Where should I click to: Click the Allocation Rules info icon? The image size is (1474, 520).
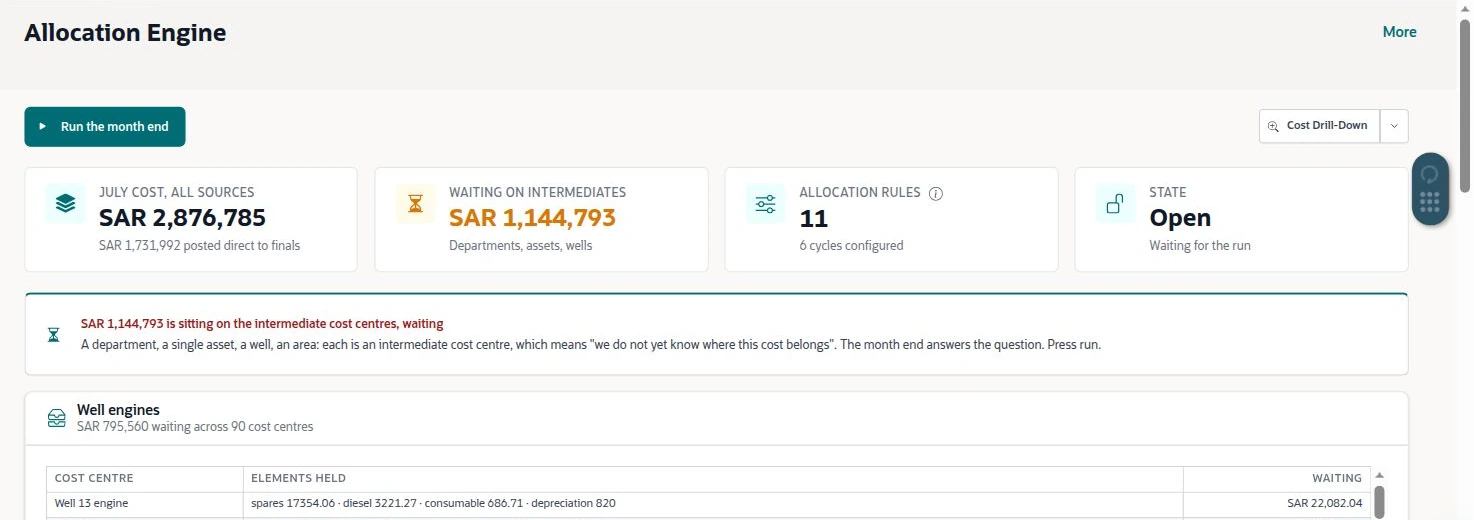(936, 193)
